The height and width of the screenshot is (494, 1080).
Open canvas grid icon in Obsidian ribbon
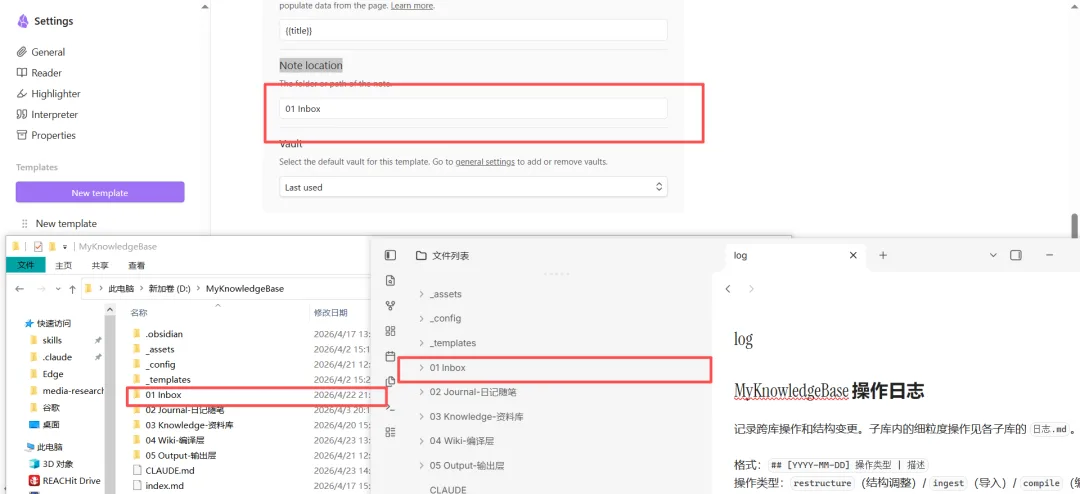391,331
